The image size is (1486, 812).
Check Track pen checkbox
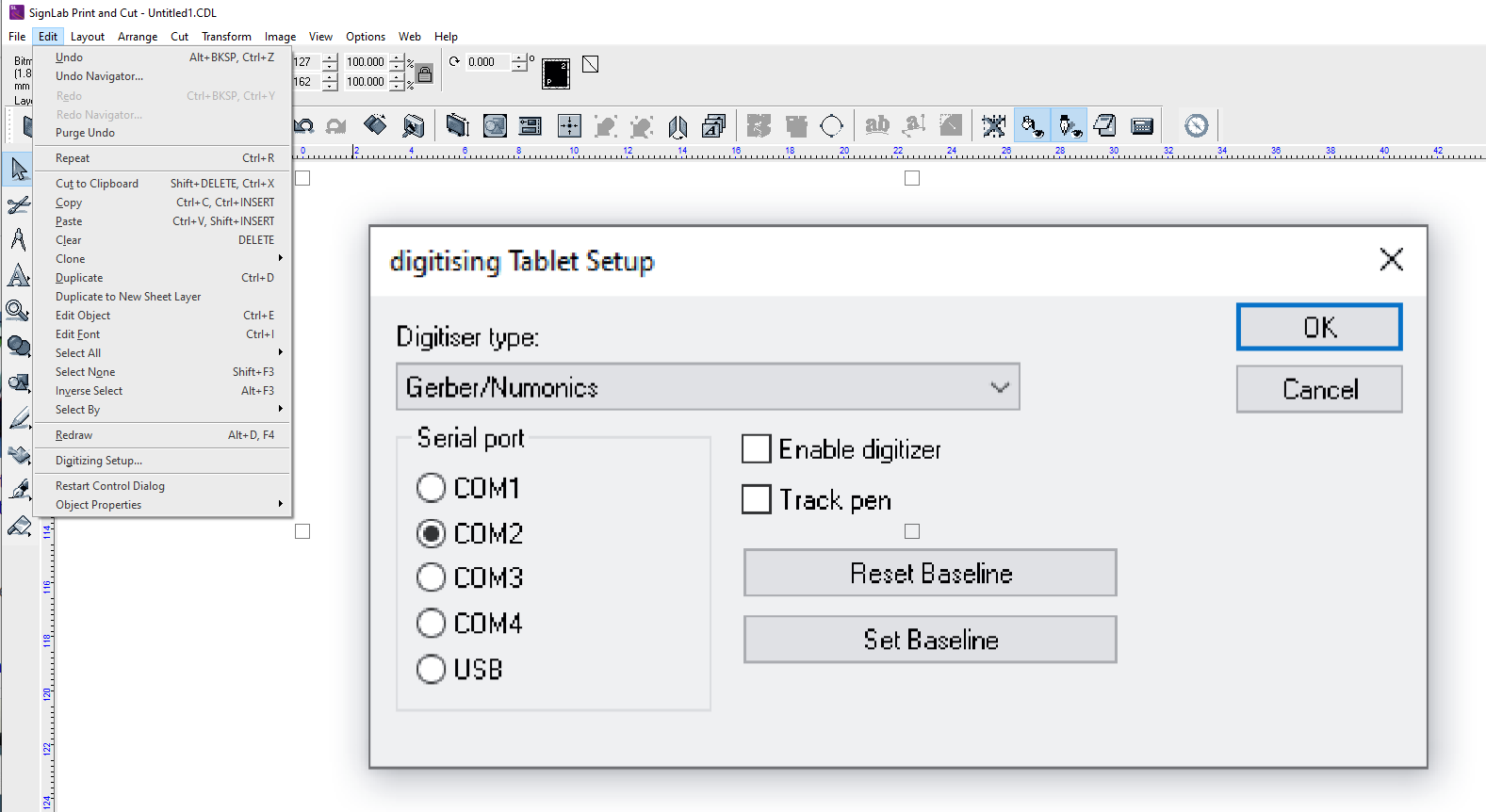pyautogui.click(x=757, y=499)
